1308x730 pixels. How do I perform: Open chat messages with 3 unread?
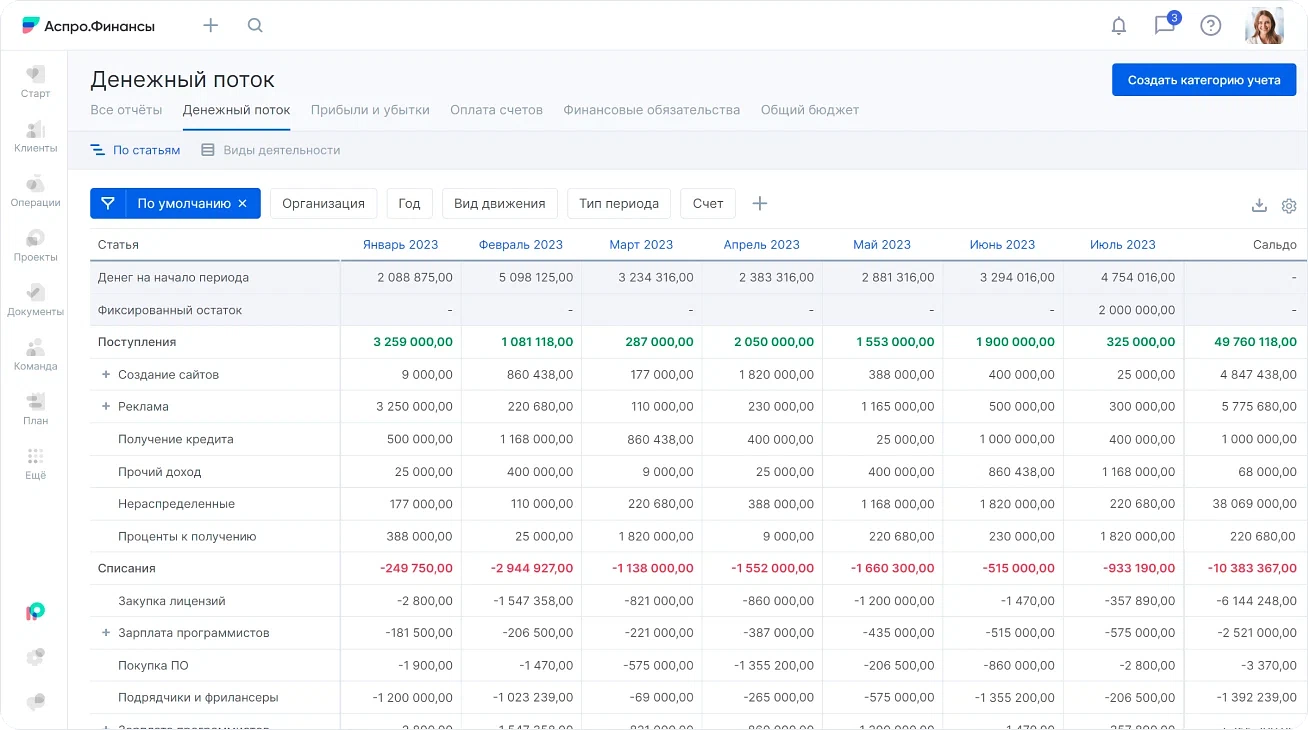[1165, 25]
